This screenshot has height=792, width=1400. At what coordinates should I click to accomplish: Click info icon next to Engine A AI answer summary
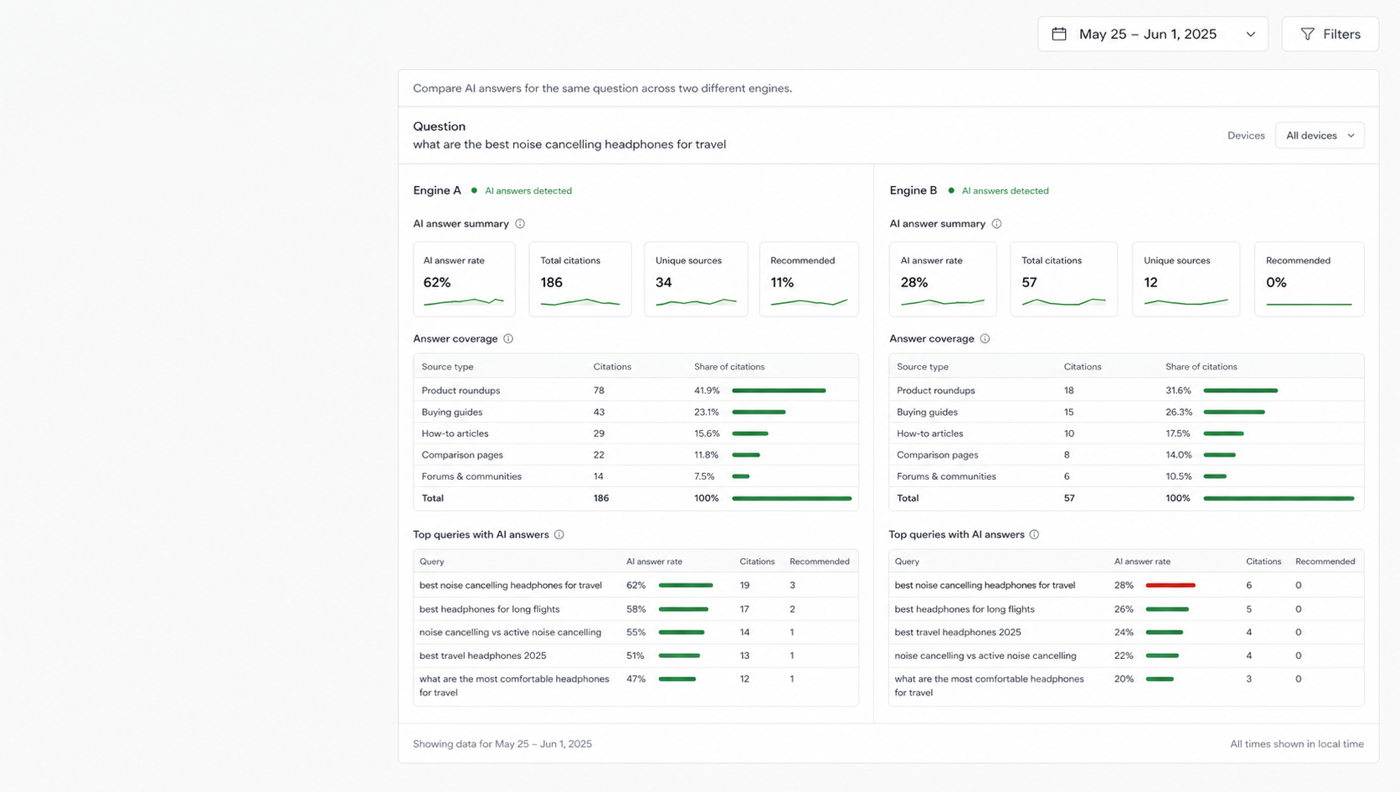520,224
